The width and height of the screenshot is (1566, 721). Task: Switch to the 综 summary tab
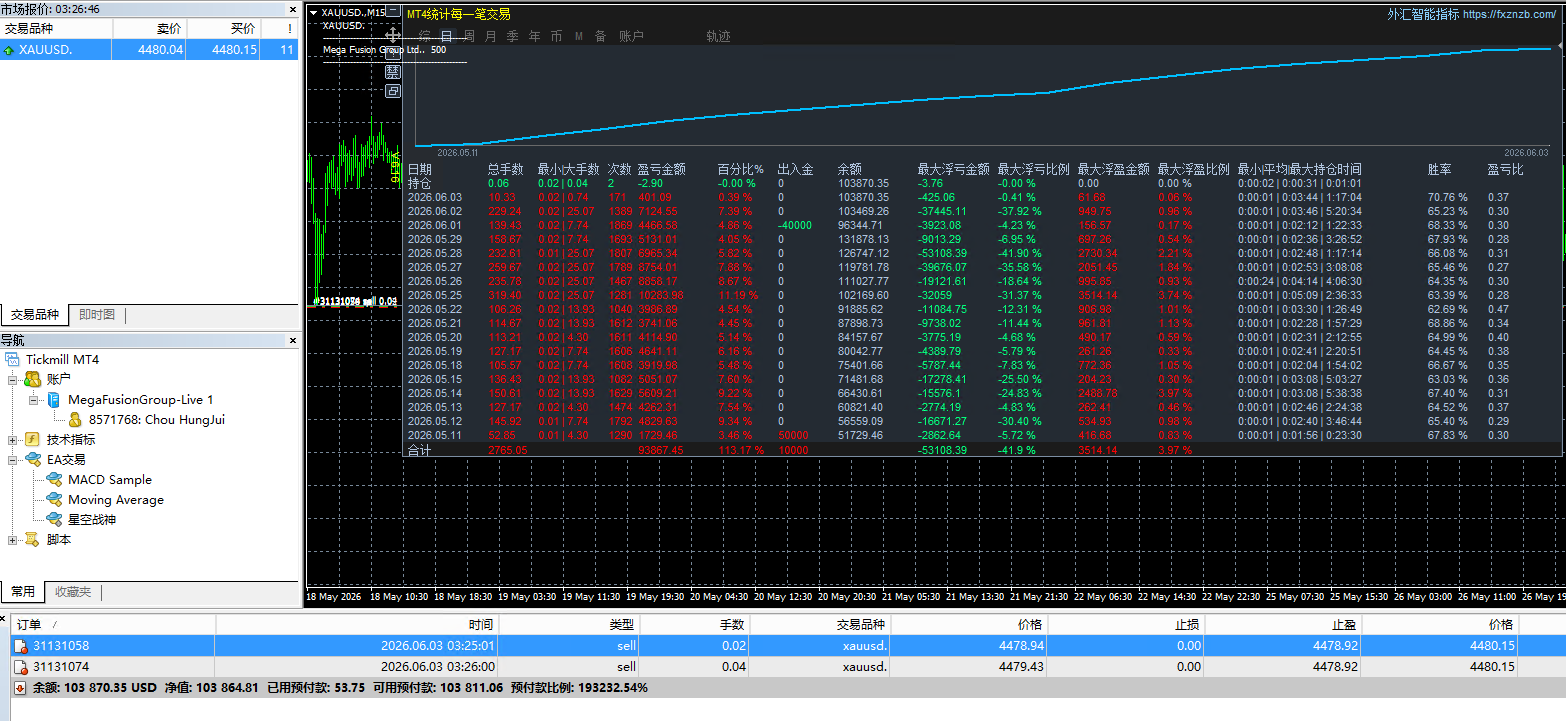[425, 36]
